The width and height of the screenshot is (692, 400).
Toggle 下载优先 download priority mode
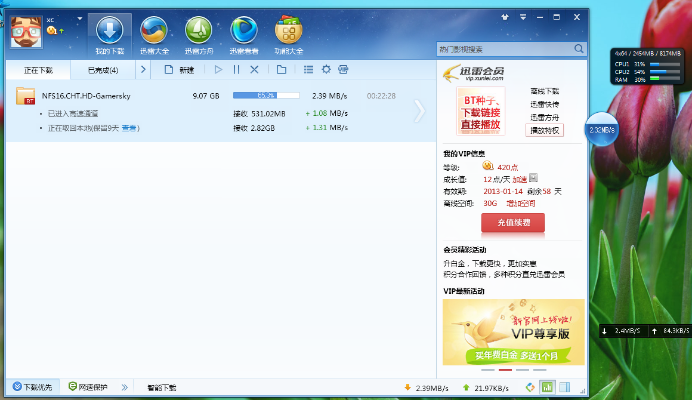point(32,387)
